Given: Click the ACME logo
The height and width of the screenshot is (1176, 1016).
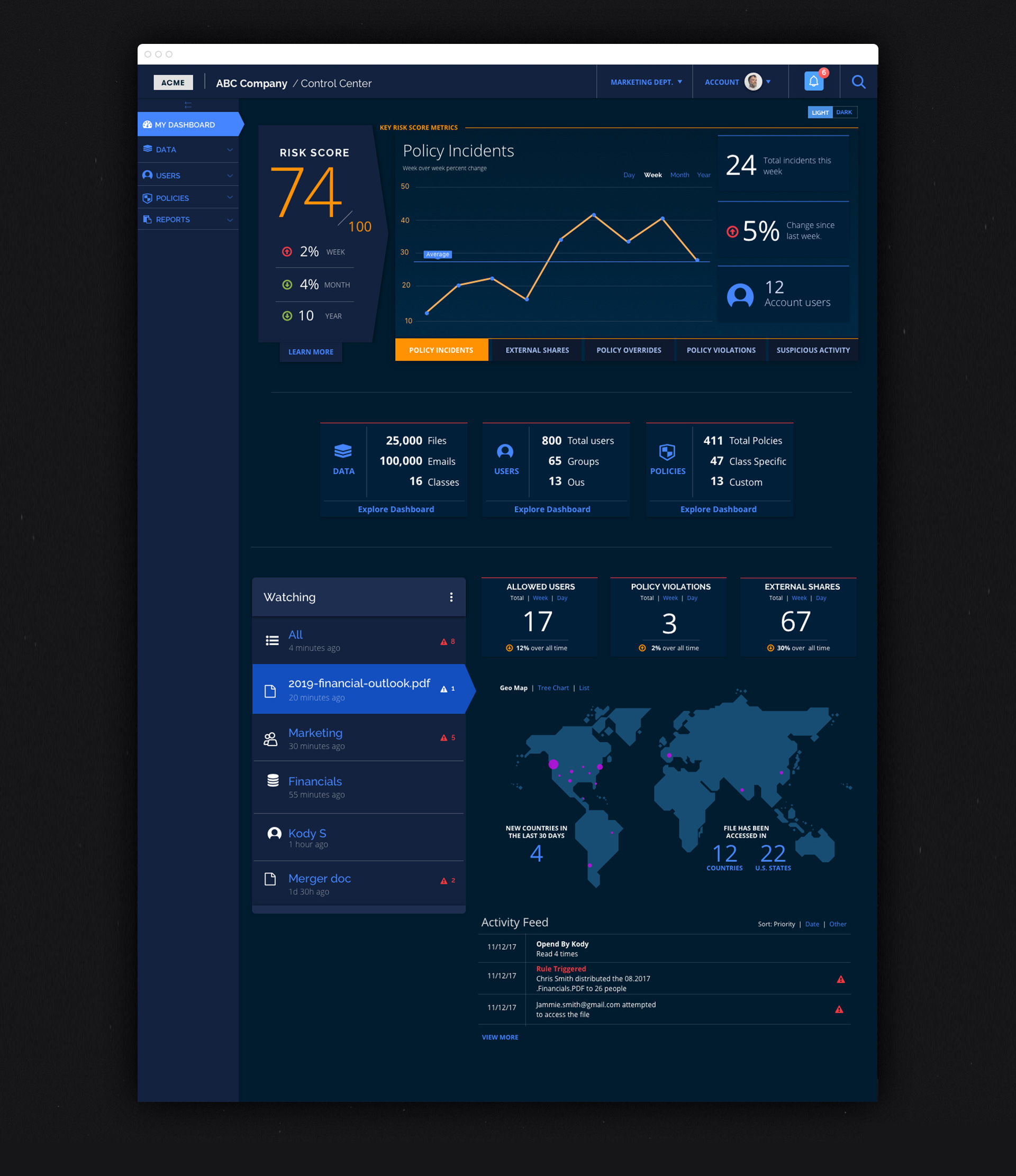Looking at the screenshot, I should pyautogui.click(x=173, y=83).
